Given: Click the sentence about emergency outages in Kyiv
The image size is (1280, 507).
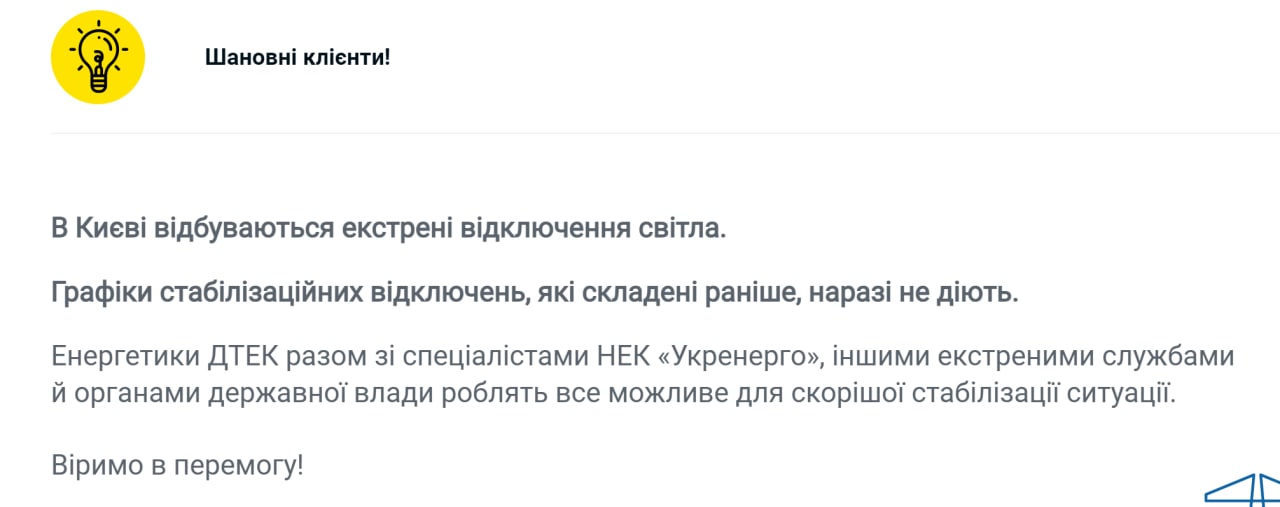Looking at the screenshot, I should point(388,228).
